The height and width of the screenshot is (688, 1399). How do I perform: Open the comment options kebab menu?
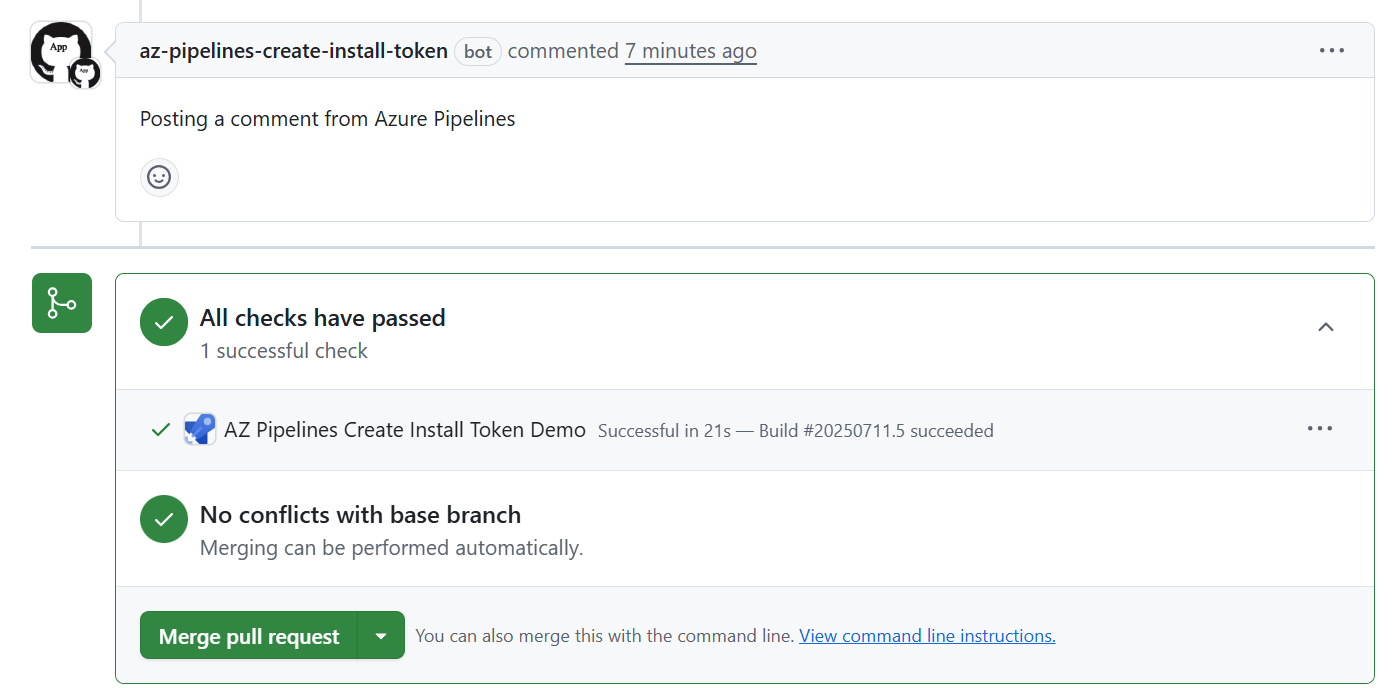pyautogui.click(x=1332, y=50)
